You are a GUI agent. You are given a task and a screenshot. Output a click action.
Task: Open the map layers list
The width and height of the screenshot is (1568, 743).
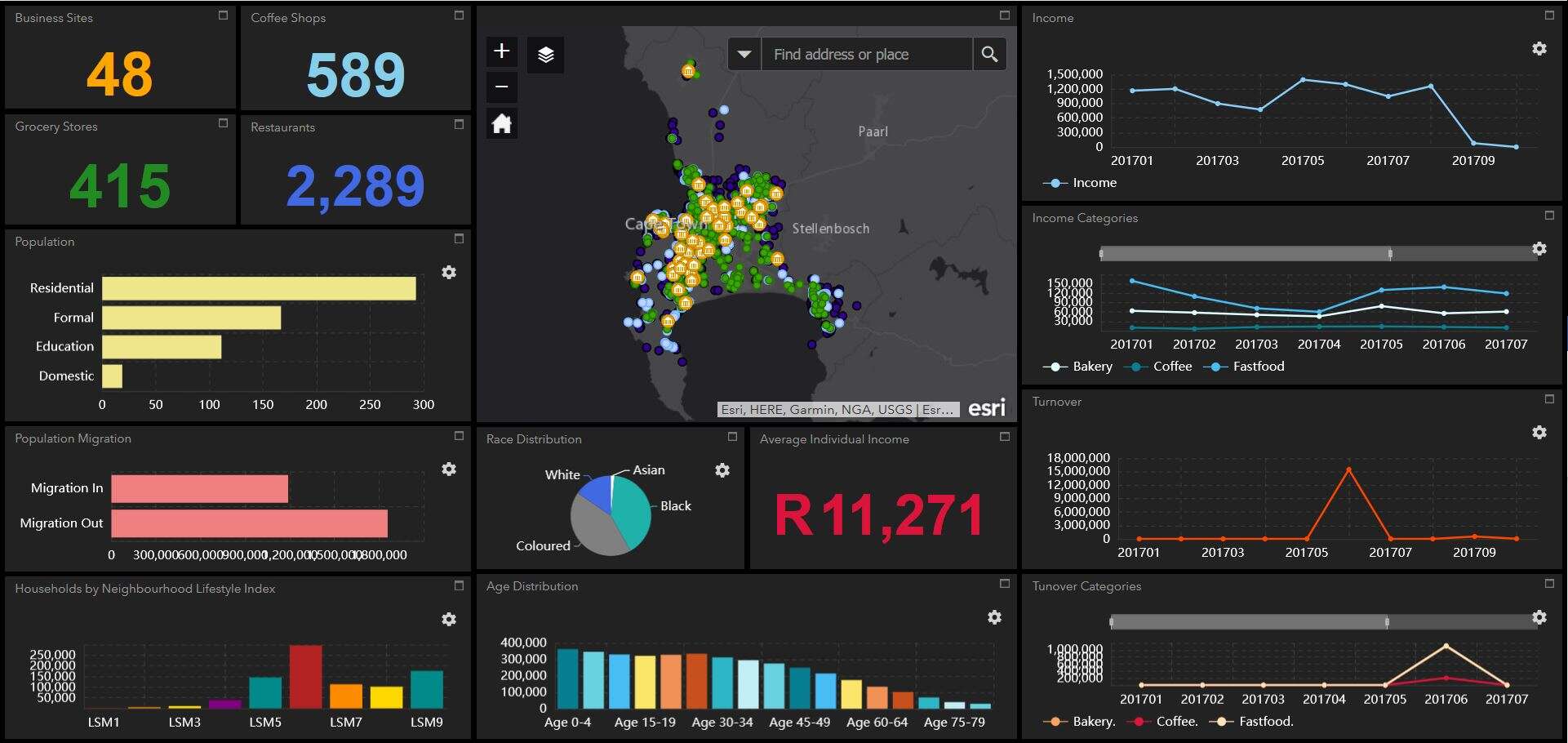(545, 55)
